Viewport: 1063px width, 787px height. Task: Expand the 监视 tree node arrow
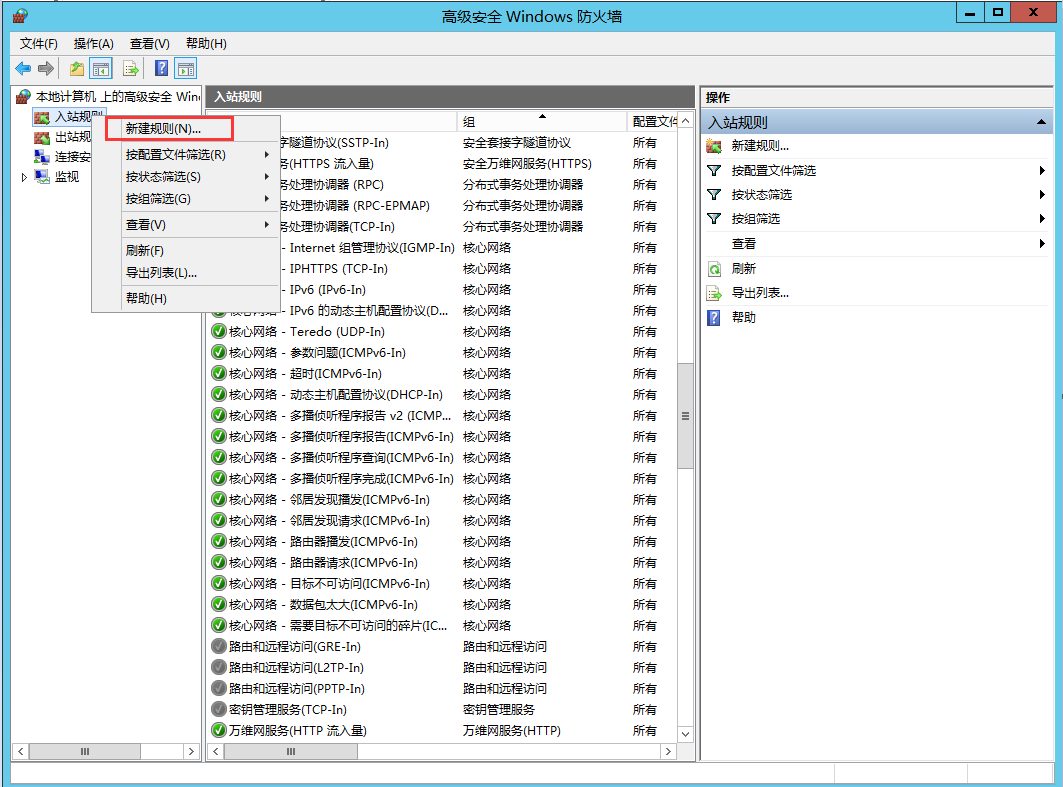point(25,177)
